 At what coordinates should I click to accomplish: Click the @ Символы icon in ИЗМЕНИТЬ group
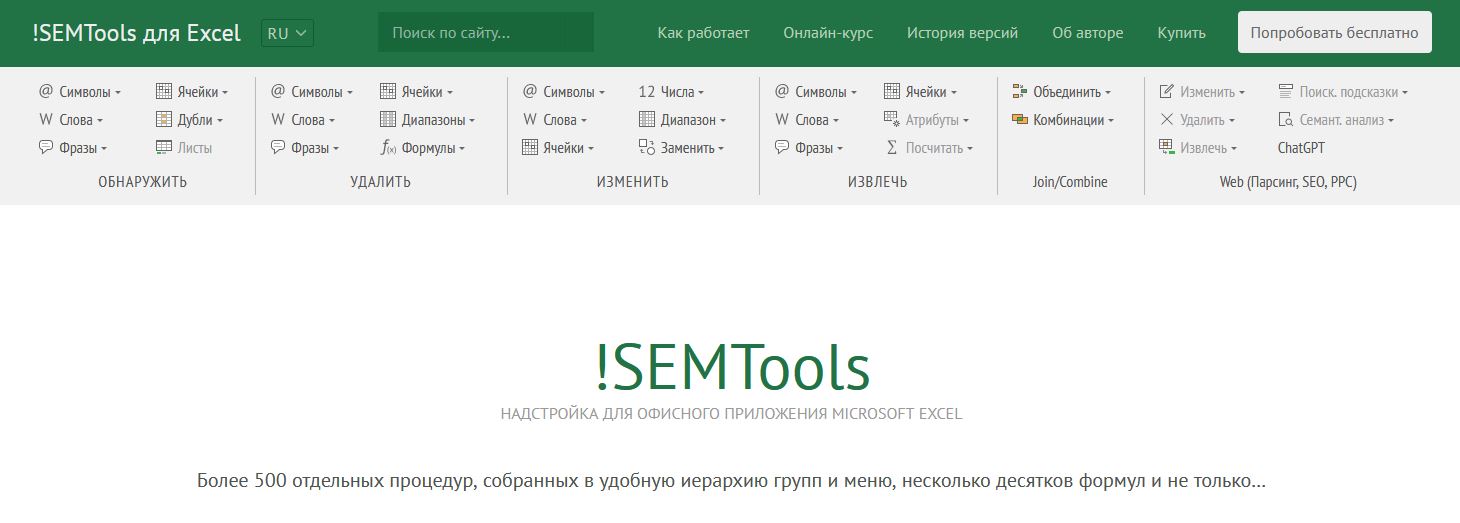(530, 92)
